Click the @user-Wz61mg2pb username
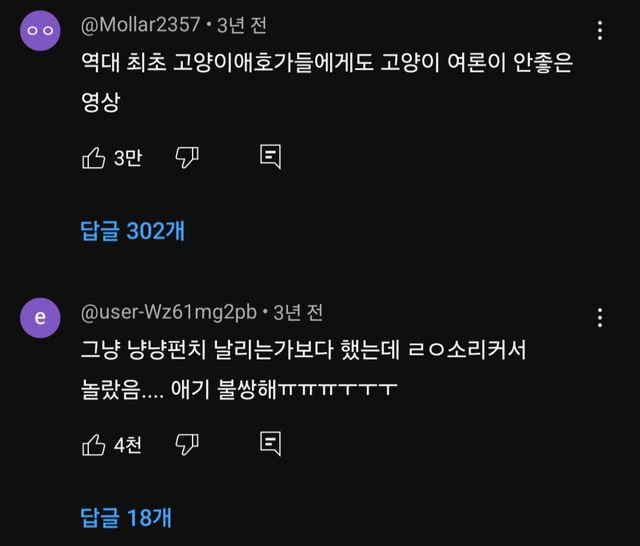 click(168, 313)
